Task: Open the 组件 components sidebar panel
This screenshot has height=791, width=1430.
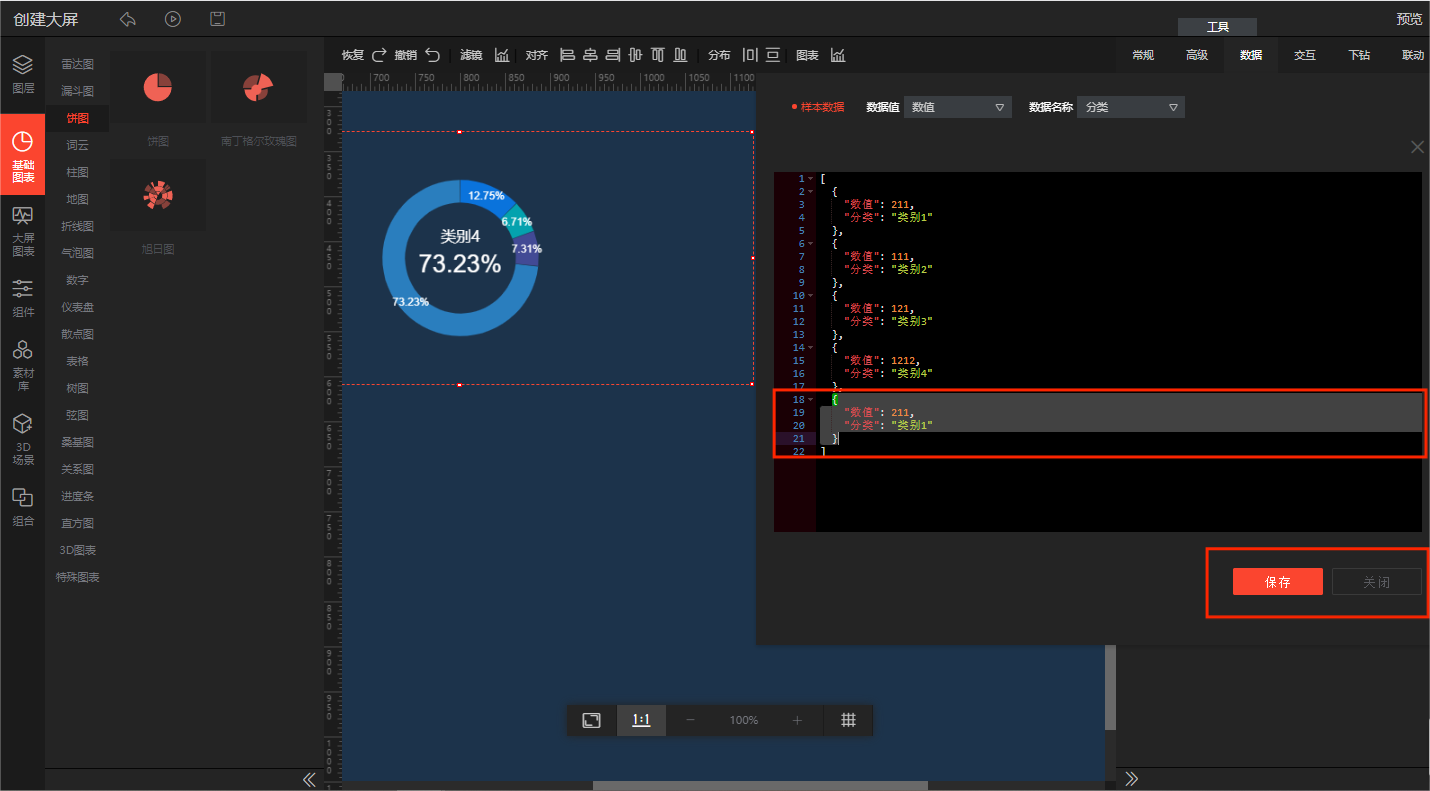Action: click(x=23, y=298)
